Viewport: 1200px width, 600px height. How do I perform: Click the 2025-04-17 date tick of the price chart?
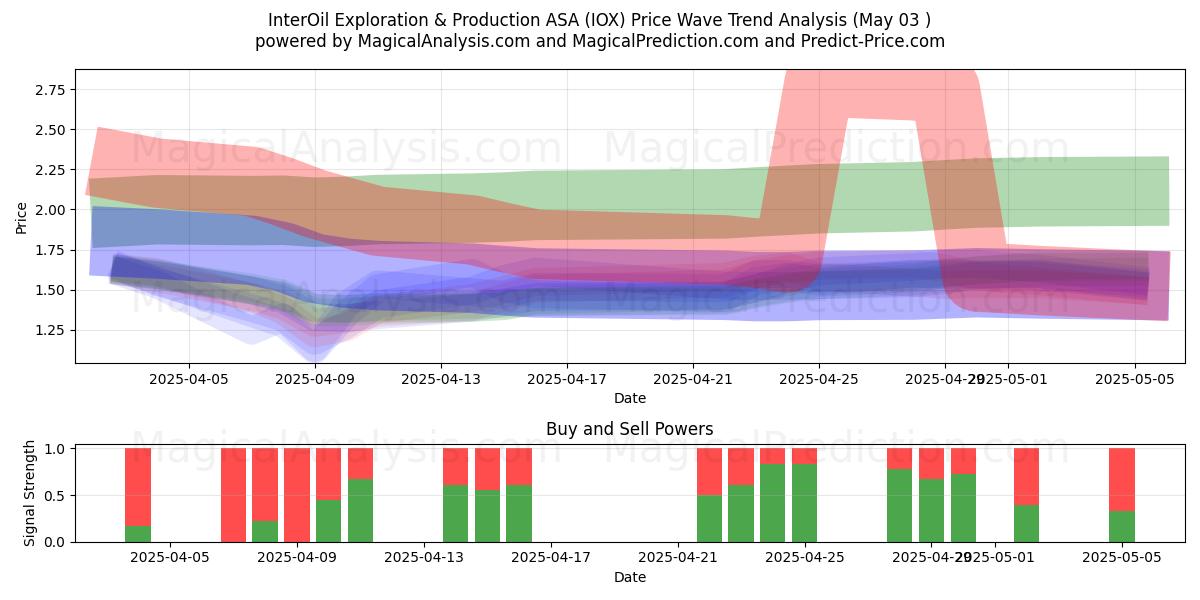tap(567, 380)
